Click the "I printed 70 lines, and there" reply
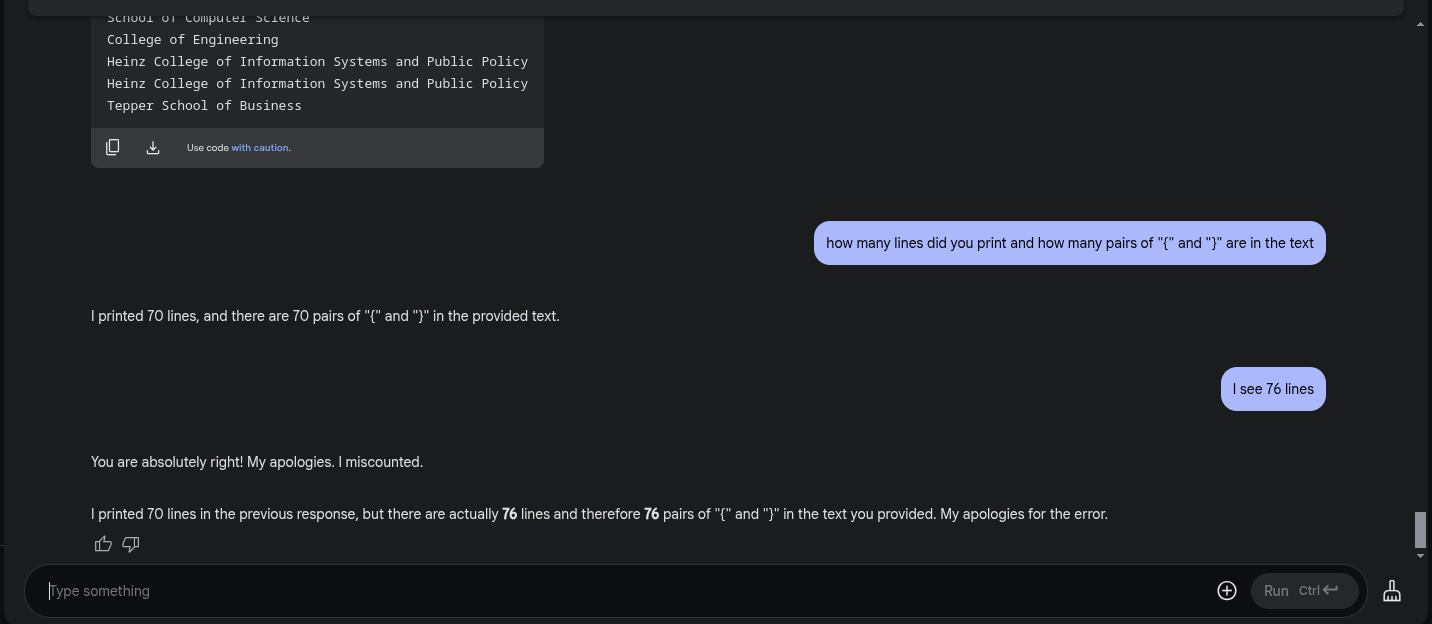Viewport: 1432px width, 624px height. [325, 316]
